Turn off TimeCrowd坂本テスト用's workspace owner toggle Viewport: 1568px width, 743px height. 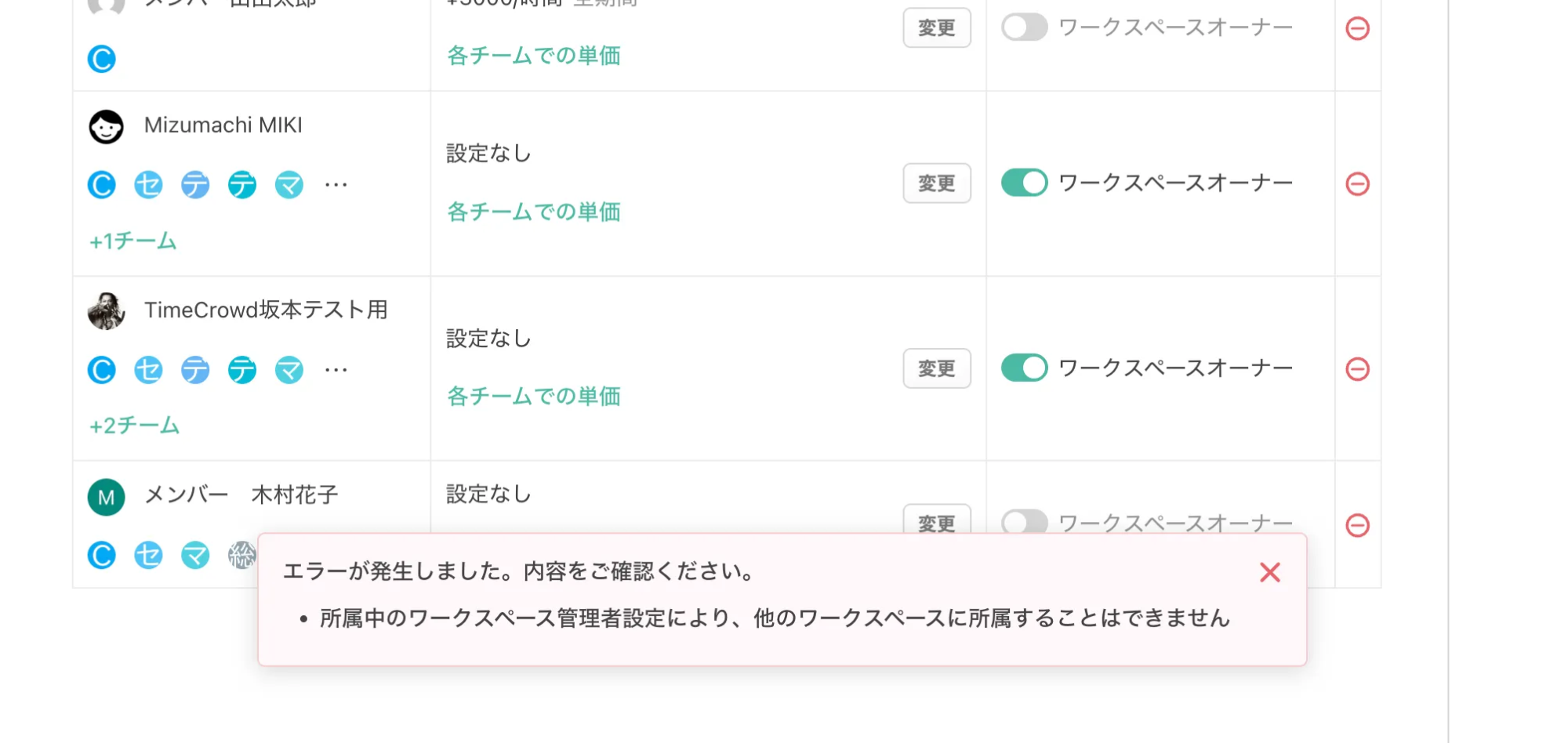(1024, 367)
